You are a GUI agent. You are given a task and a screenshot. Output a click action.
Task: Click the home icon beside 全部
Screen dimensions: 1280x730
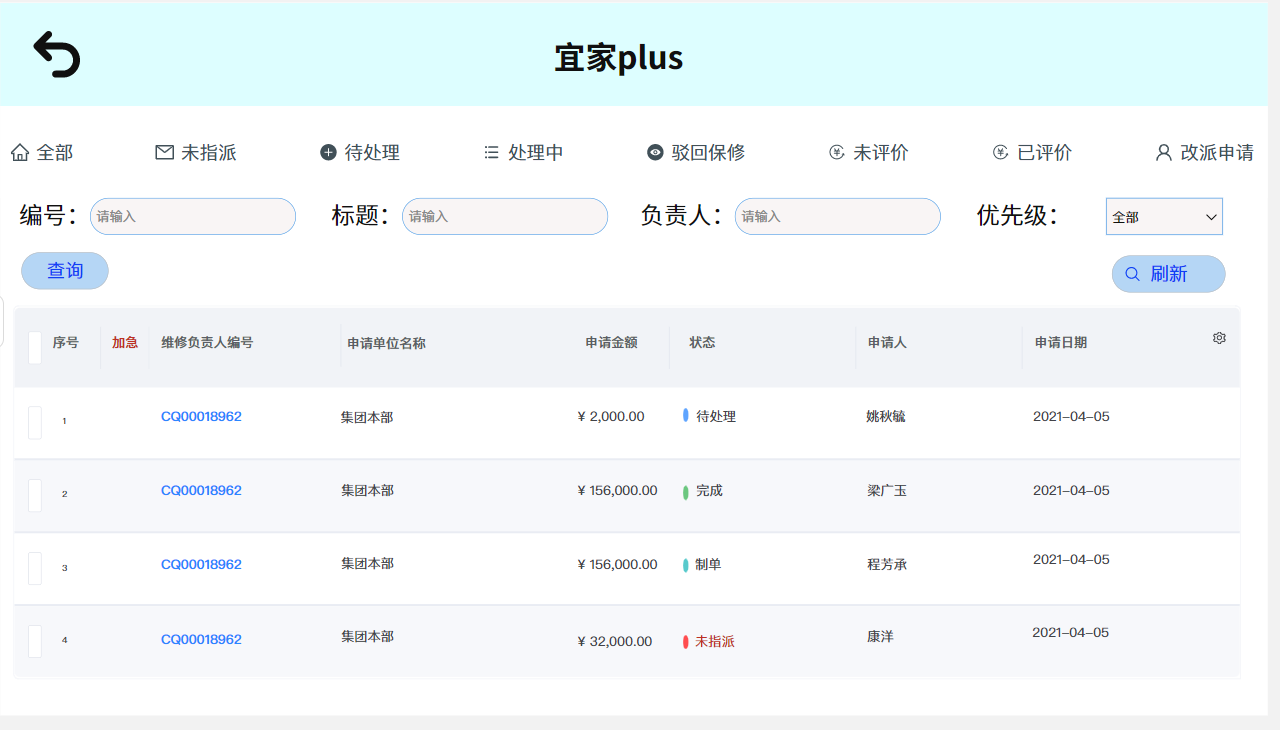(x=20, y=153)
